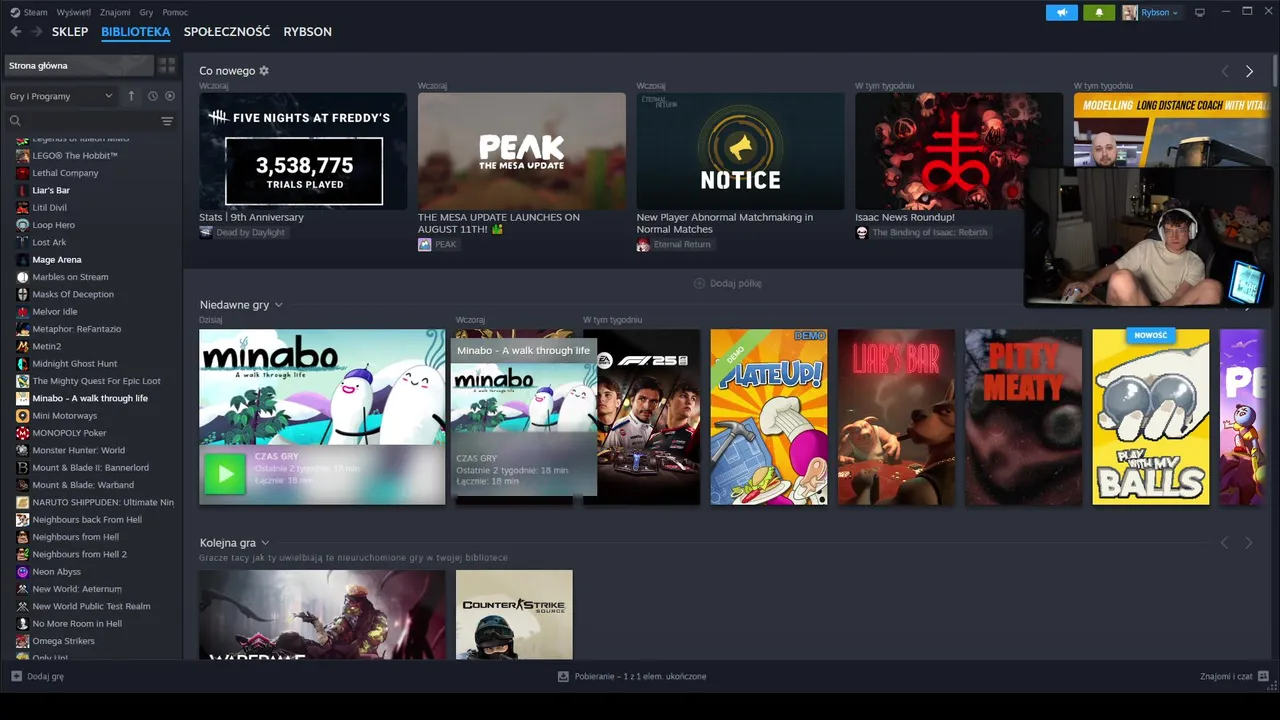Open PEAK Mesa Update news thumbnail
The image size is (1280, 720).
[x=522, y=151]
